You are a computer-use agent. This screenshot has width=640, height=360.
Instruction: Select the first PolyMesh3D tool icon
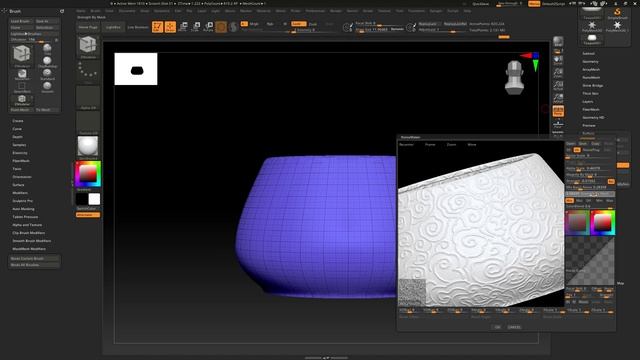tap(592, 27)
